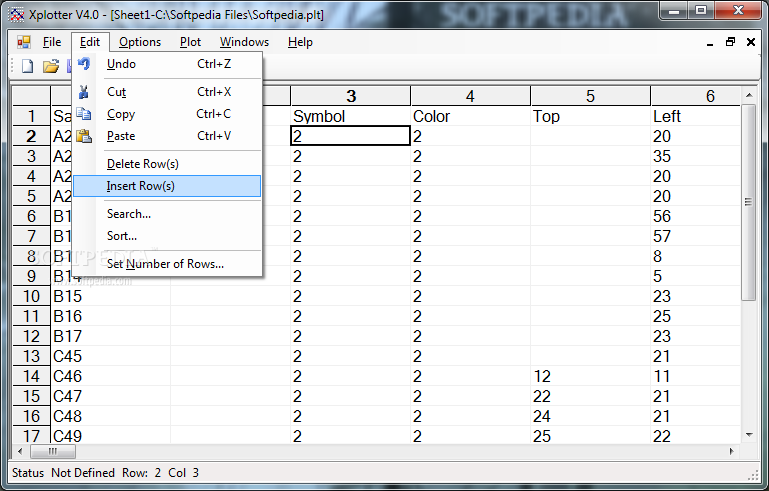
Task: Click the Copy pages icon
Action: pyautogui.click(x=84, y=114)
